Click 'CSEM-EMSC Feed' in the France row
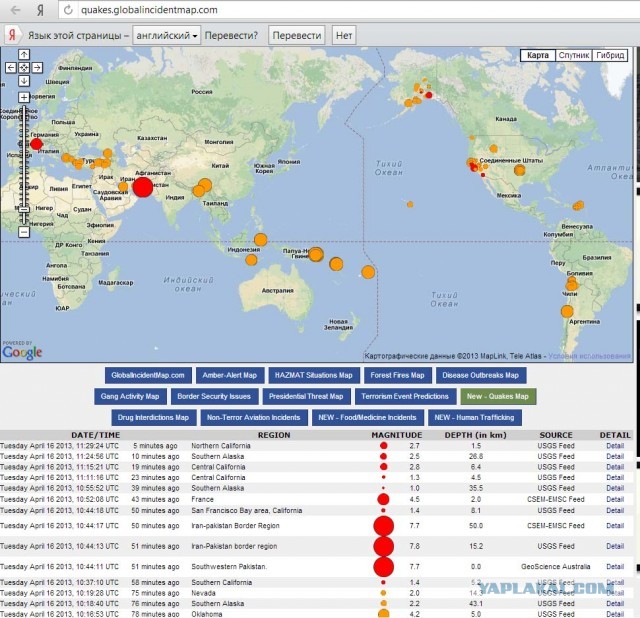The height and width of the screenshot is (618, 640). pyautogui.click(x=556, y=499)
